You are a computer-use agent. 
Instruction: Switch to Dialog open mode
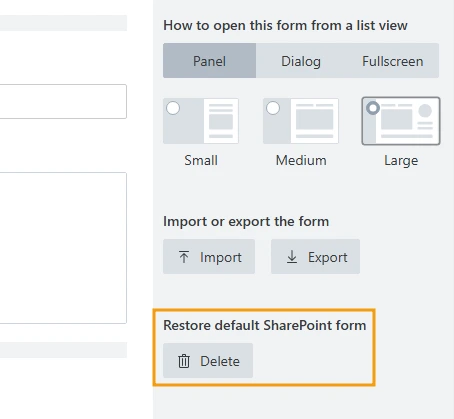tap(301, 61)
